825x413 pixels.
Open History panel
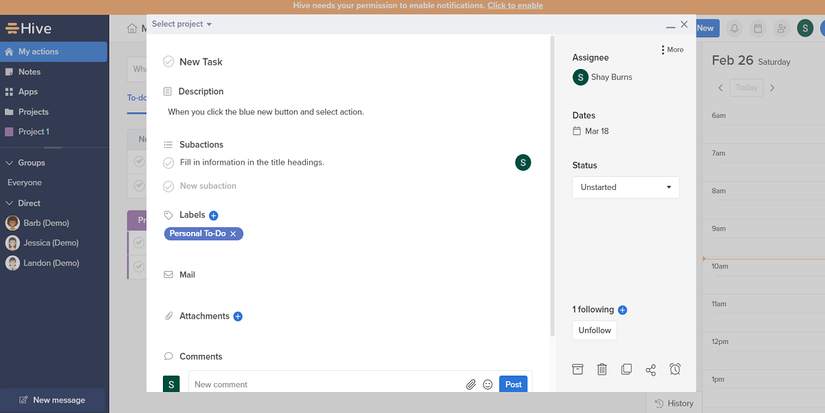(x=674, y=404)
